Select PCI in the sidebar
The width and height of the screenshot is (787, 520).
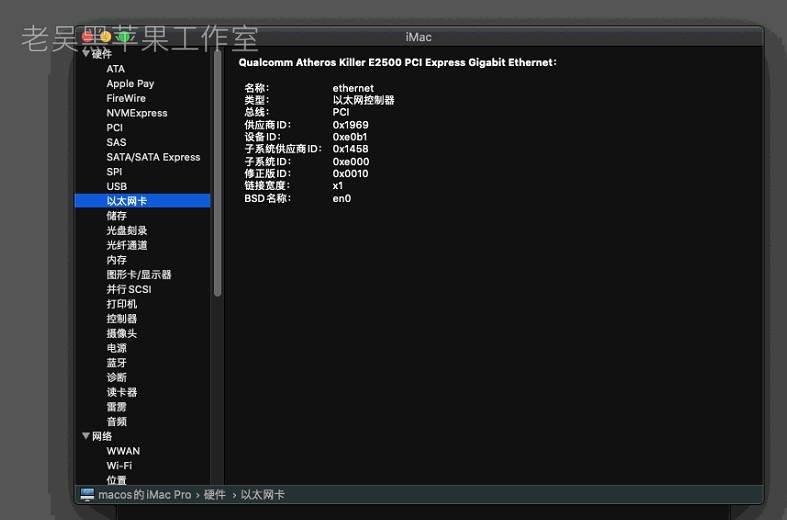(114, 127)
